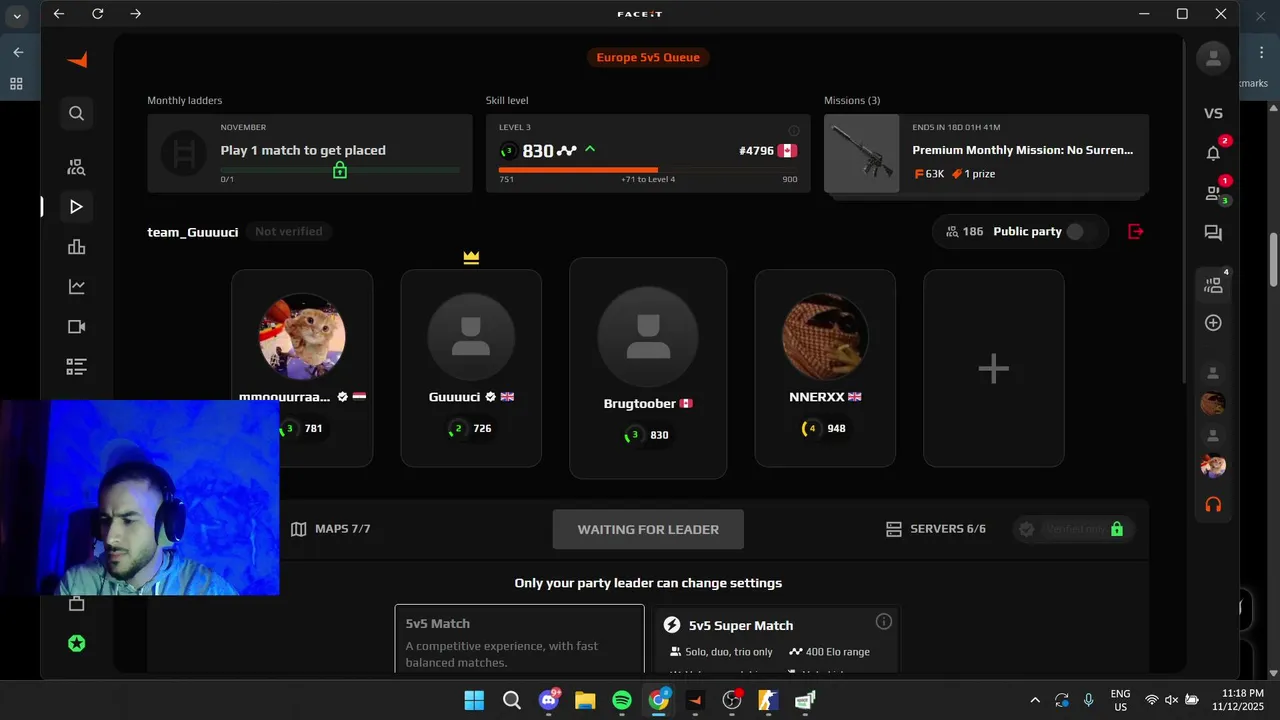Open the search icon in left sidebar
This screenshot has height=720, width=1280.
pyautogui.click(x=76, y=113)
